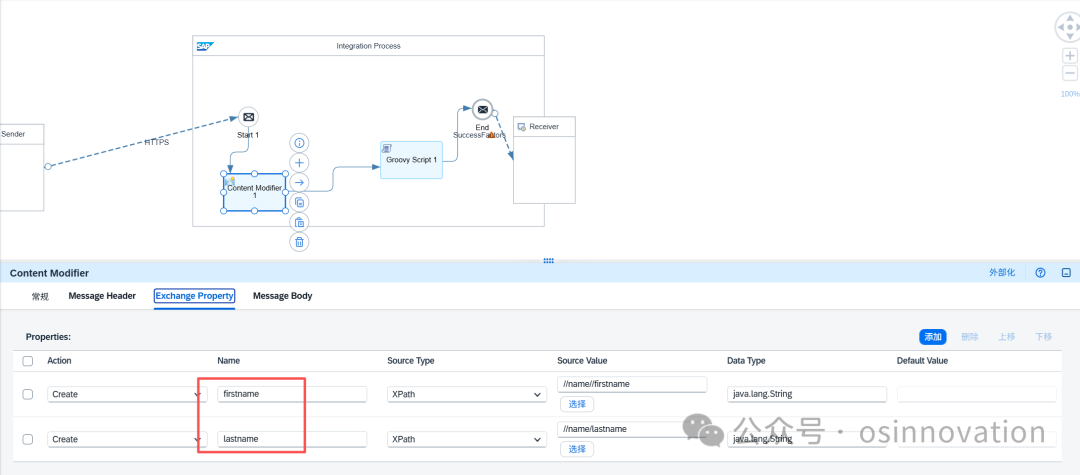The image size is (1080, 475).
Task: Click the Start 1 message event icon
Action: pos(248,117)
